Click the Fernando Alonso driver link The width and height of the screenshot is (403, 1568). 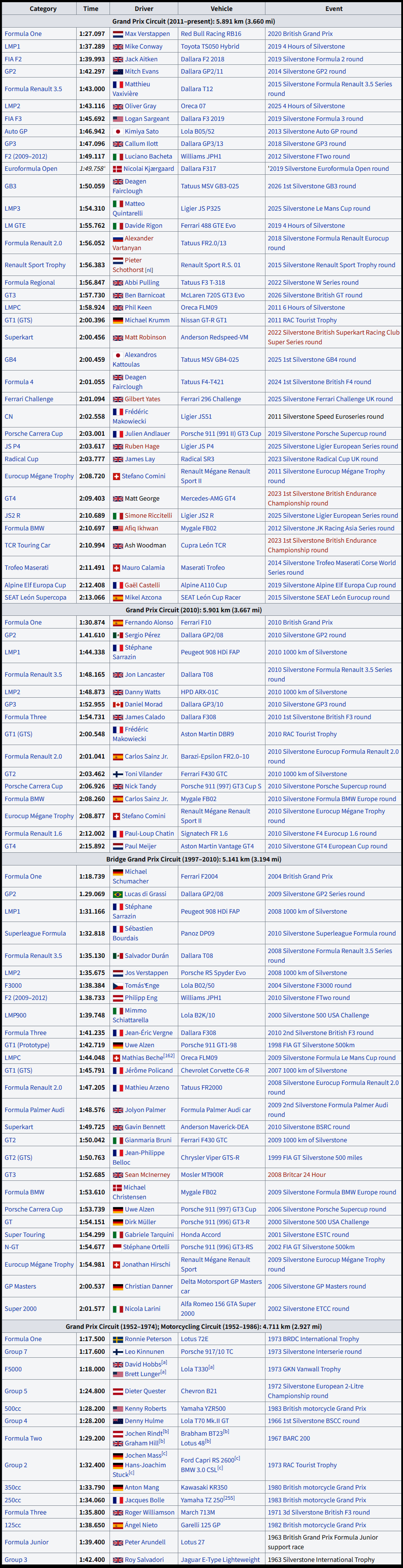tap(149, 623)
